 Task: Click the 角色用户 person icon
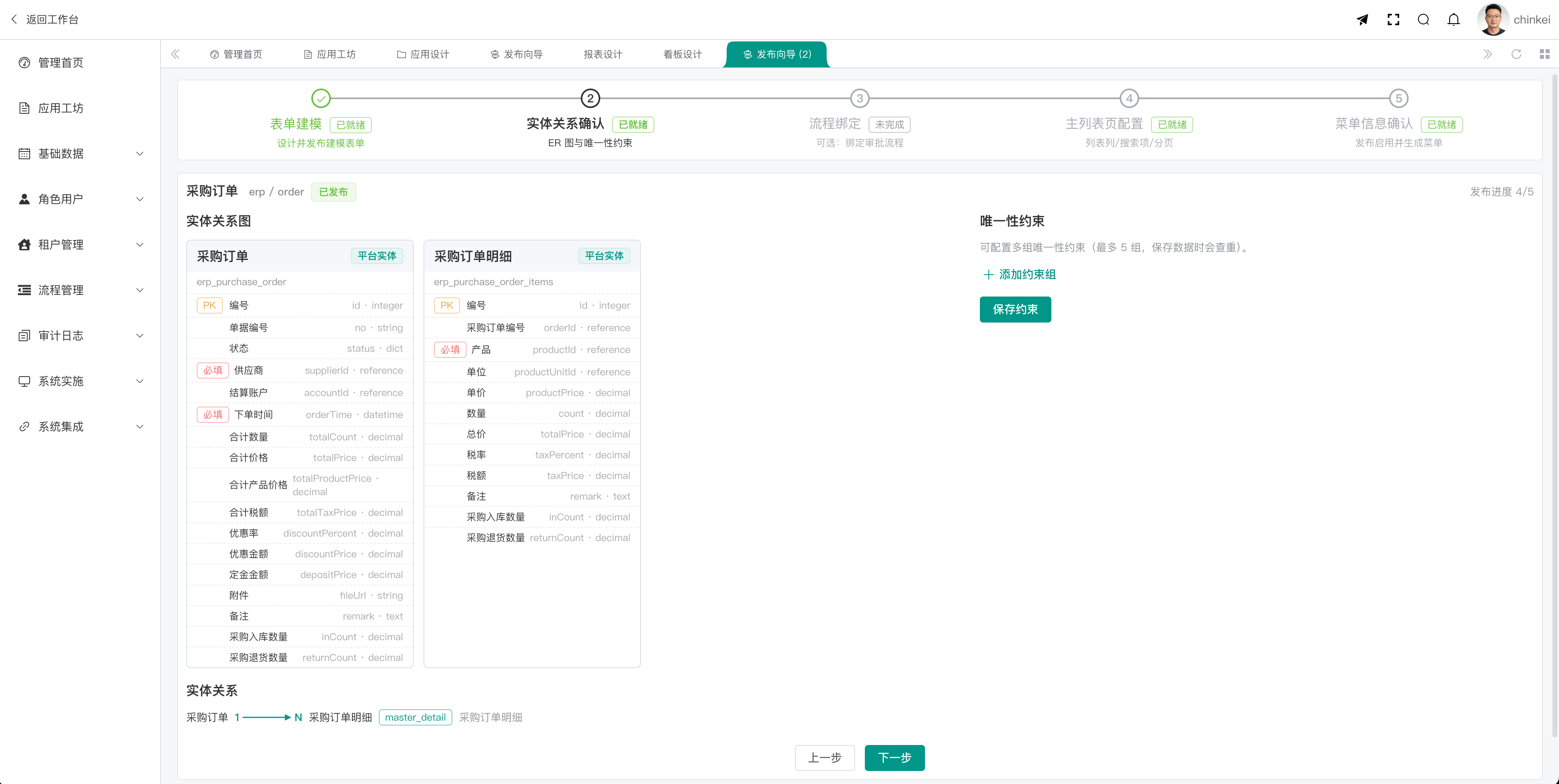24,199
